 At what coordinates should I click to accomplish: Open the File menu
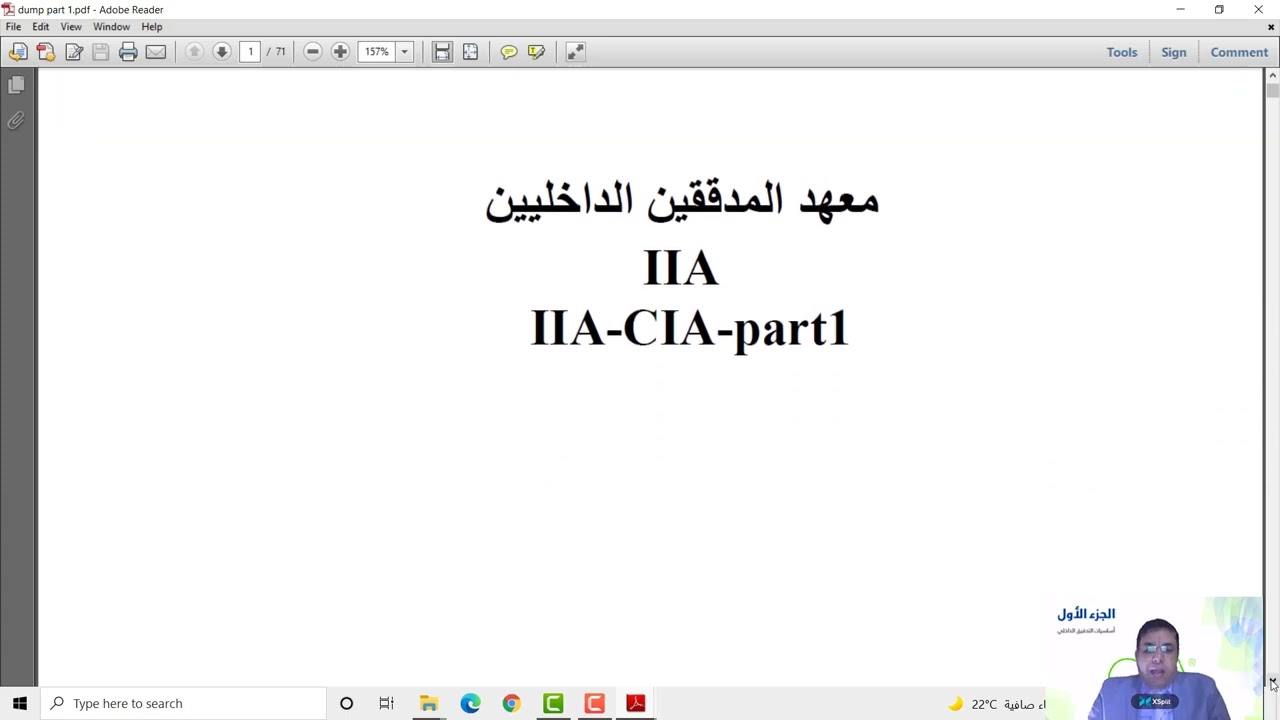tap(13, 27)
